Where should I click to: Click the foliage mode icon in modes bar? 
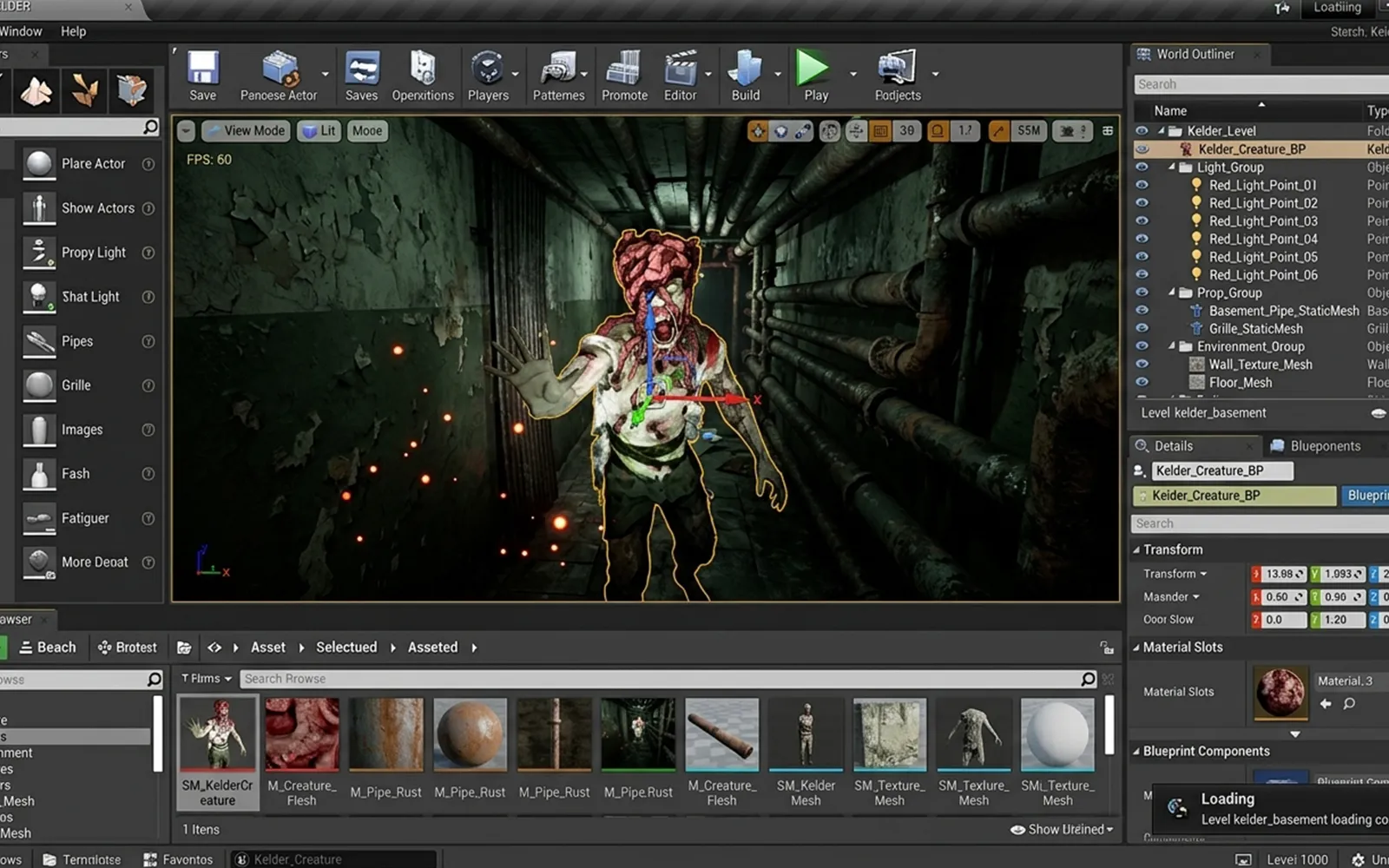(x=84, y=90)
